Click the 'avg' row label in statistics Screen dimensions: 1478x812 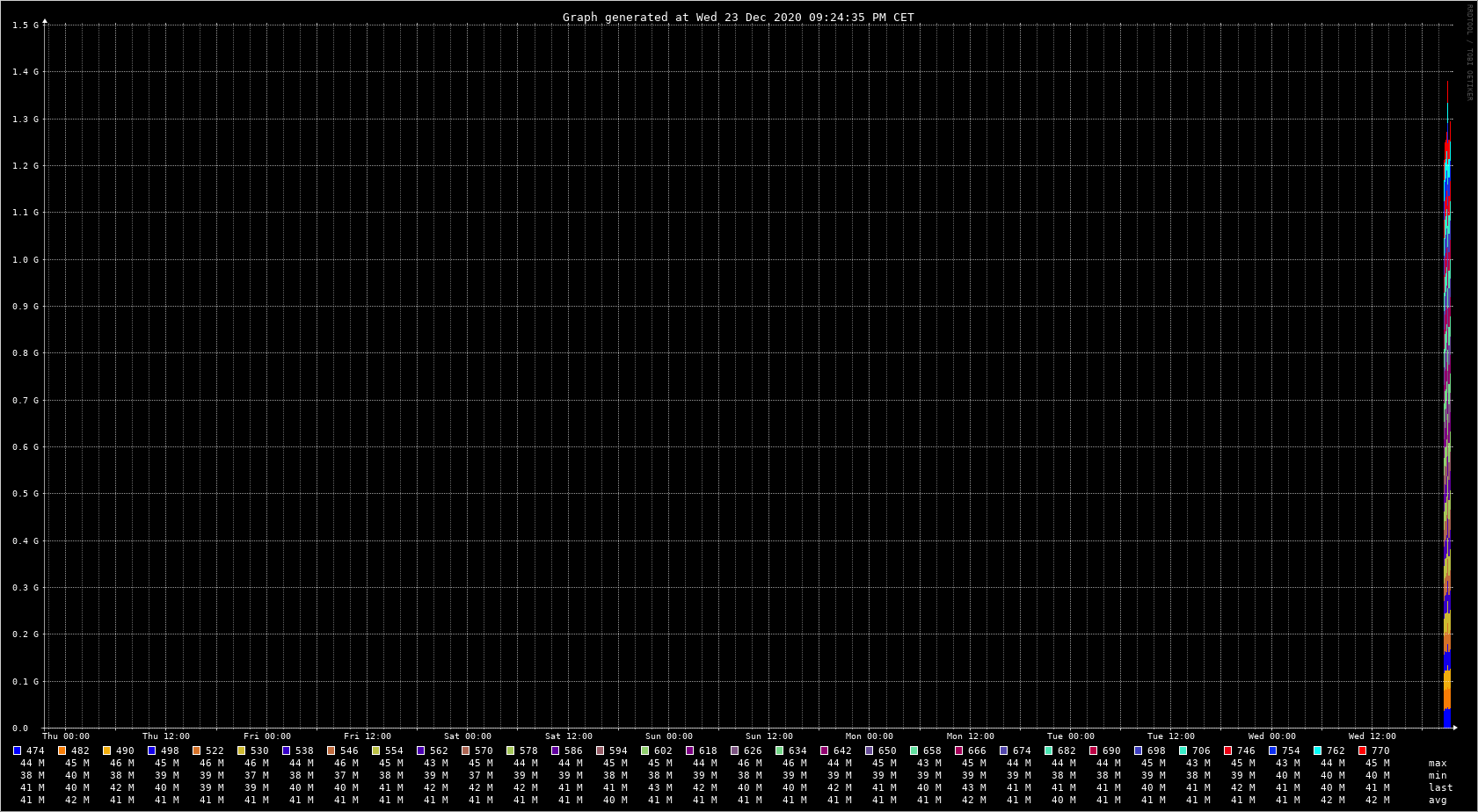click(x=1438, y=800)
